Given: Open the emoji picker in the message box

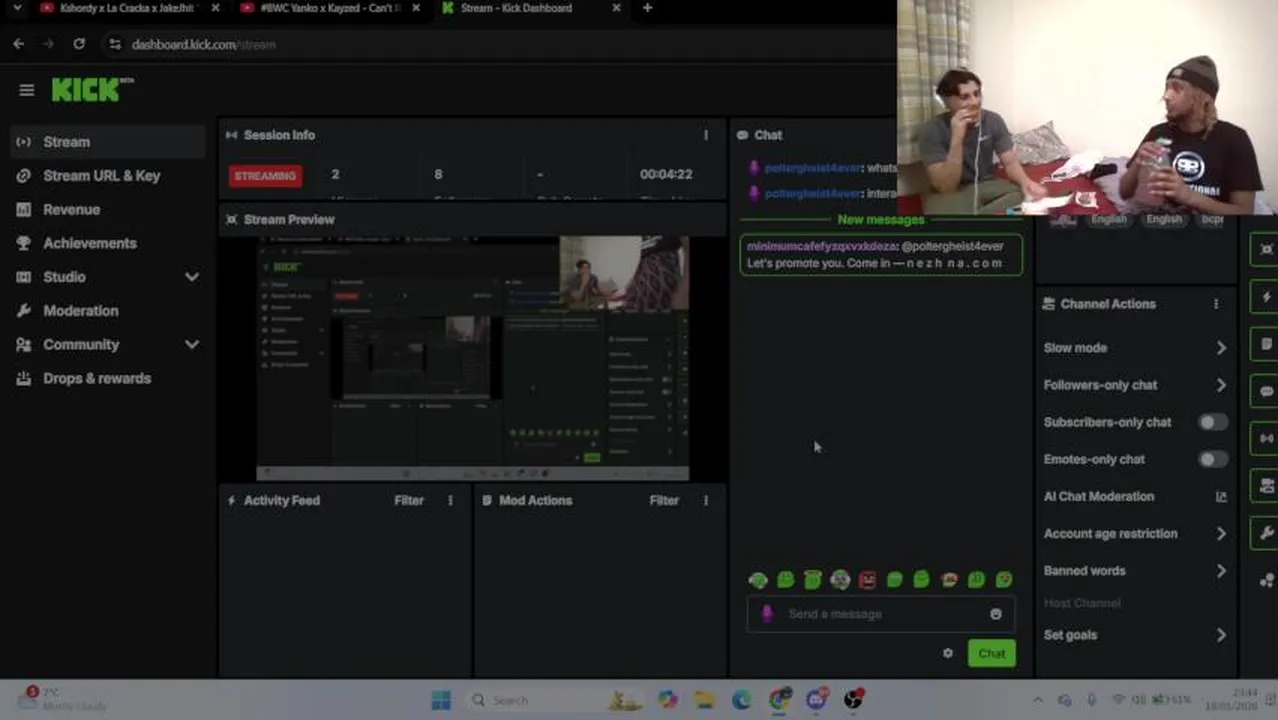Looking at the screenshot, I should 996,614.
